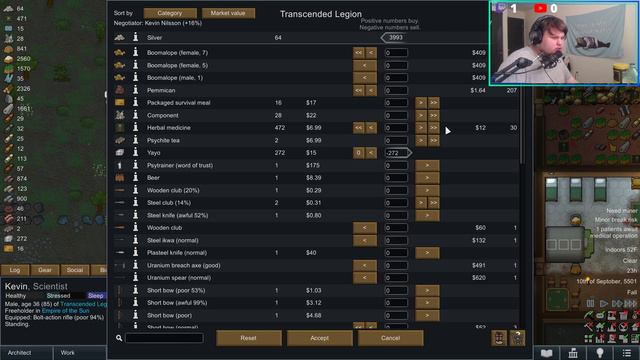
Task: Toggle the trader gift mode icon
Action: [x=499, y=338]
